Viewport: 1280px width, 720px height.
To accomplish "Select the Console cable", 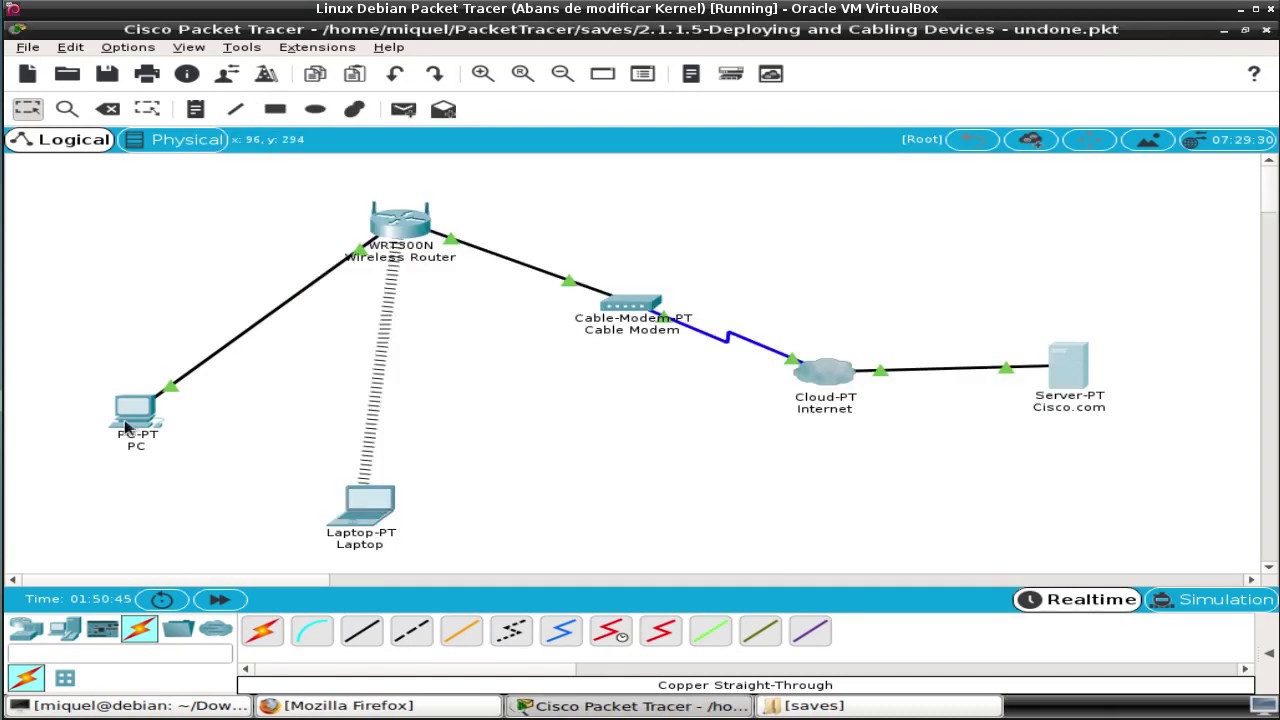I will pos(312,631).
